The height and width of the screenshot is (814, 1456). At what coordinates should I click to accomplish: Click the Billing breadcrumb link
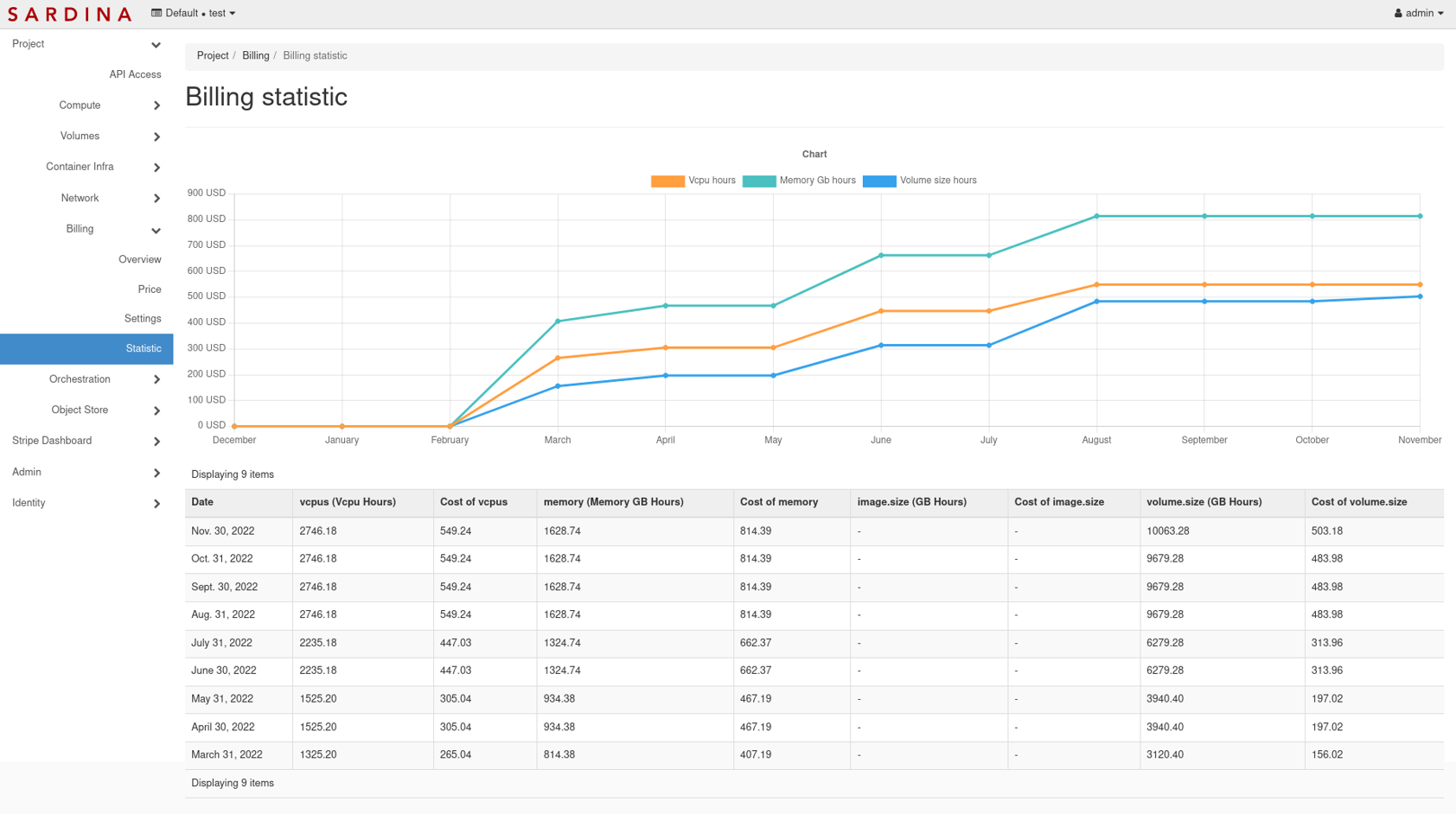click(255, 55)
